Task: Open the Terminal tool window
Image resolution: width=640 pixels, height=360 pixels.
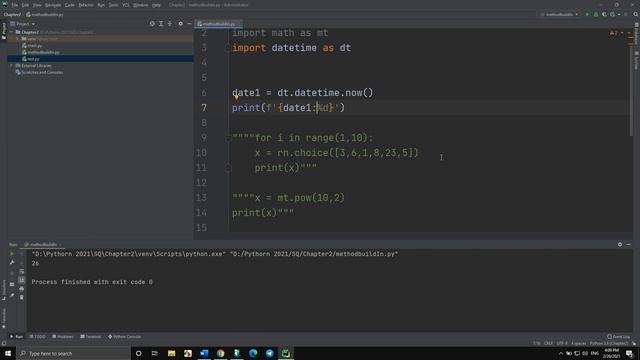Action: [x=91, y=337]
